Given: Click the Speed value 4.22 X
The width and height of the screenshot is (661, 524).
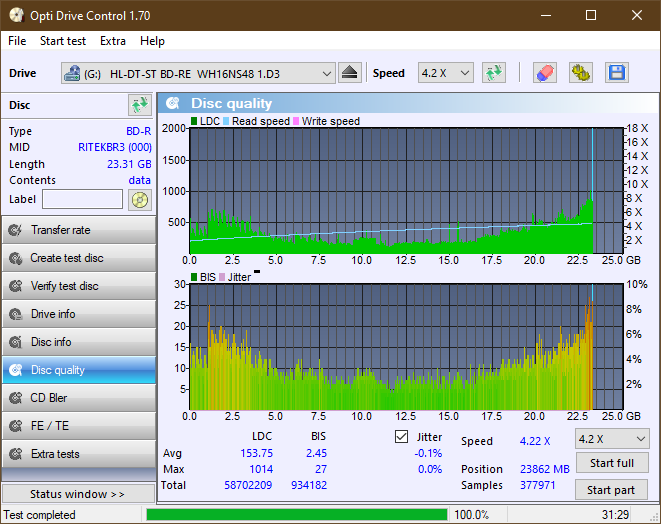Looking at the screenshot, I should (x=535, y=441).
